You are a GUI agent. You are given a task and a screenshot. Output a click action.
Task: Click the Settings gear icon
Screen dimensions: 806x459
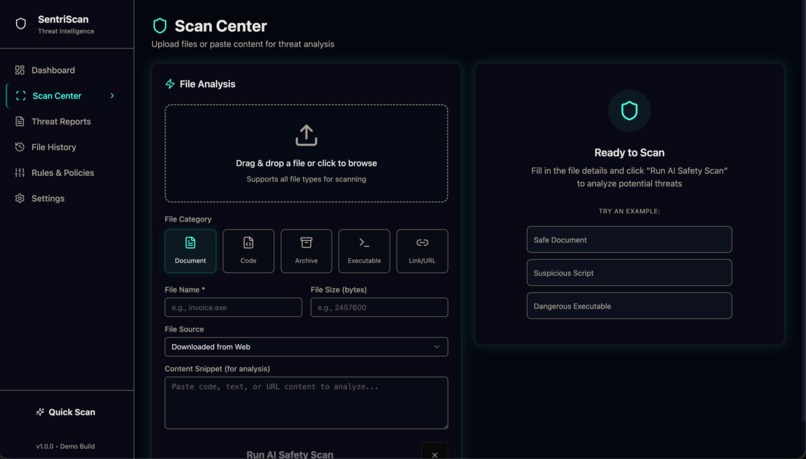pyautogui.click(x=20, y=198)
